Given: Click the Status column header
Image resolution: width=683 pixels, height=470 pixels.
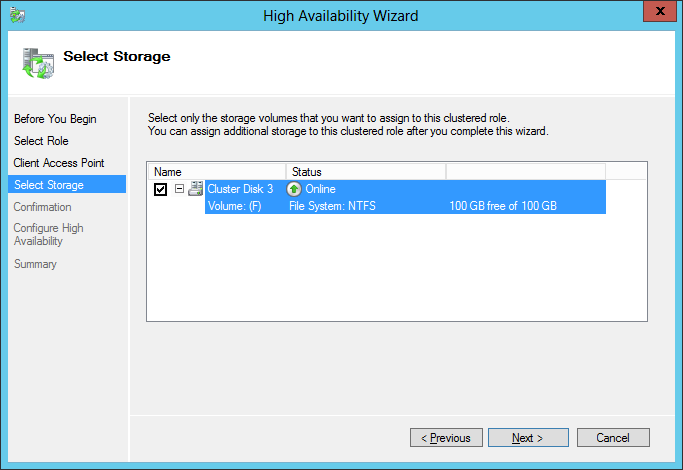Looking at the screenshot, I should 365,172.
